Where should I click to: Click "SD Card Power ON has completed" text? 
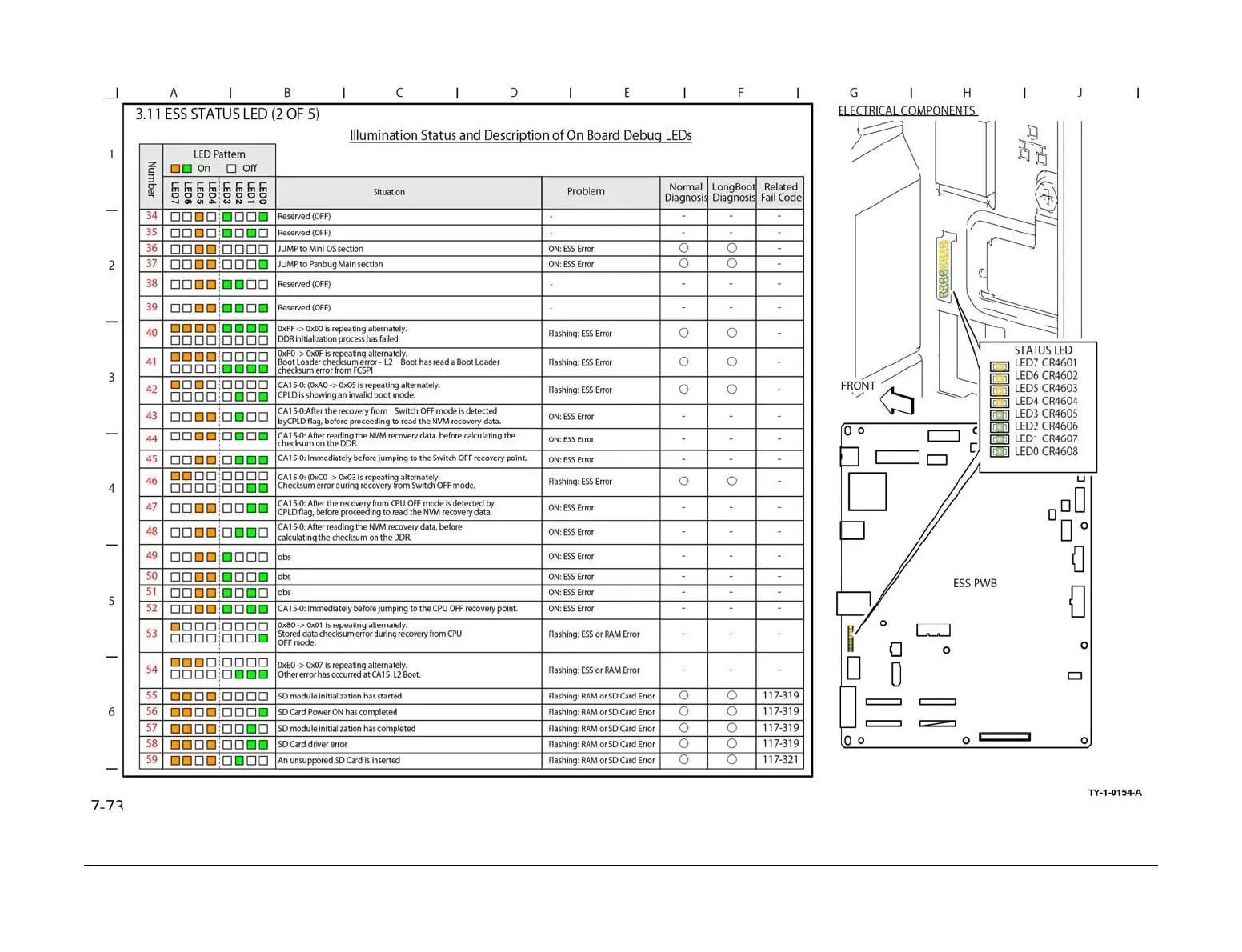click(337, 712)
